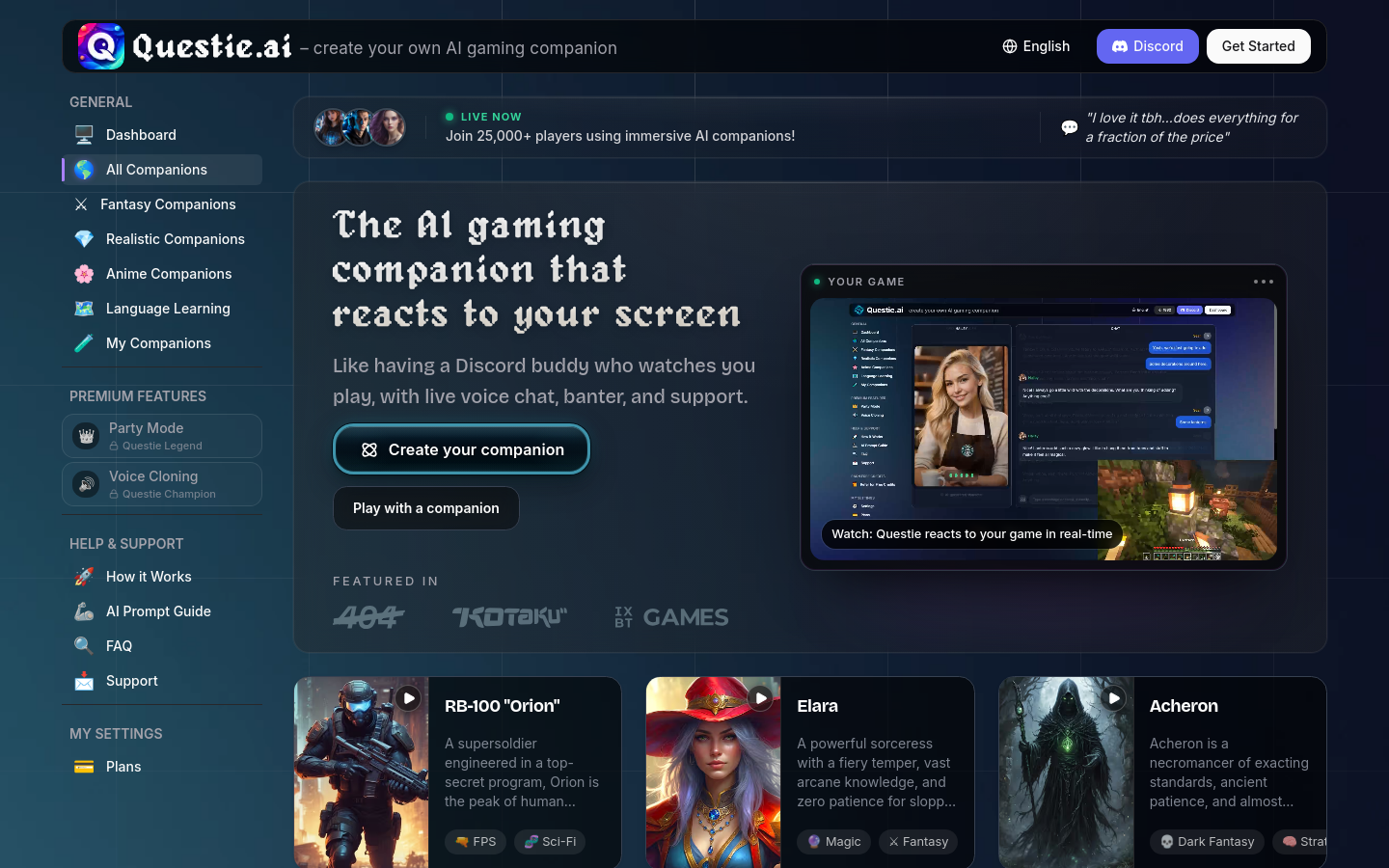Open the locked Party Mode feature
This screenshot has width=1389, height=868.
tap(162, 436)
